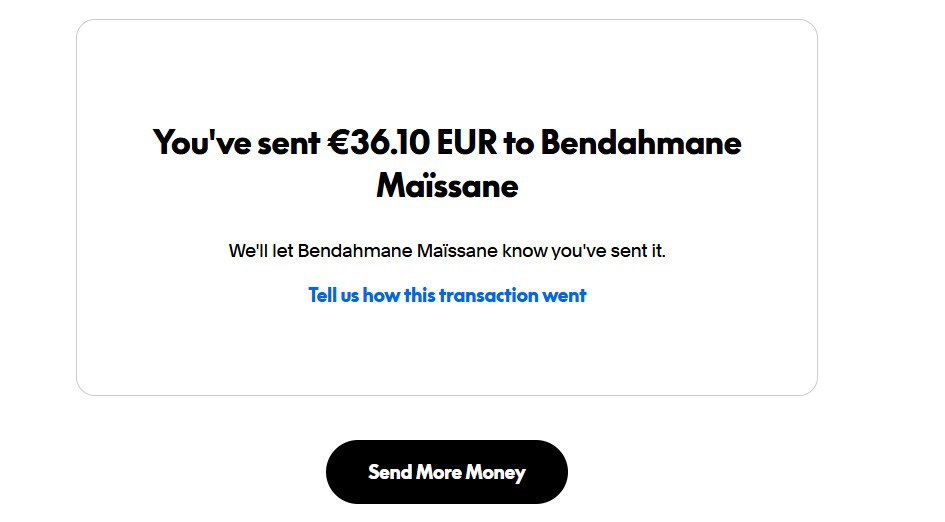Click the "We'll let Bendahmane Maïssane know" message
This screenshot has width=945, height=522.
coord(447,250)
